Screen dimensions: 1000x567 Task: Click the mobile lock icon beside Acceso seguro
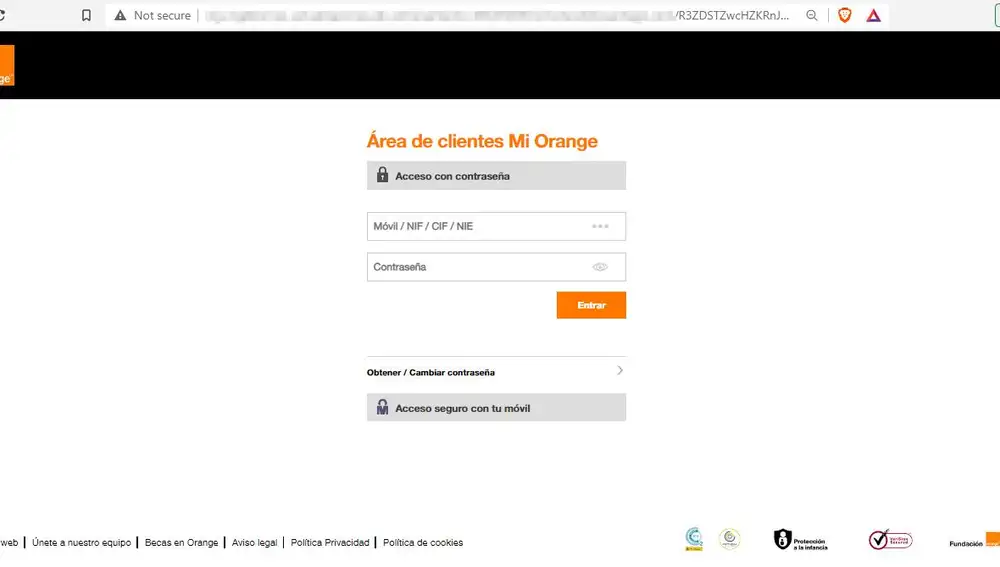382,408
